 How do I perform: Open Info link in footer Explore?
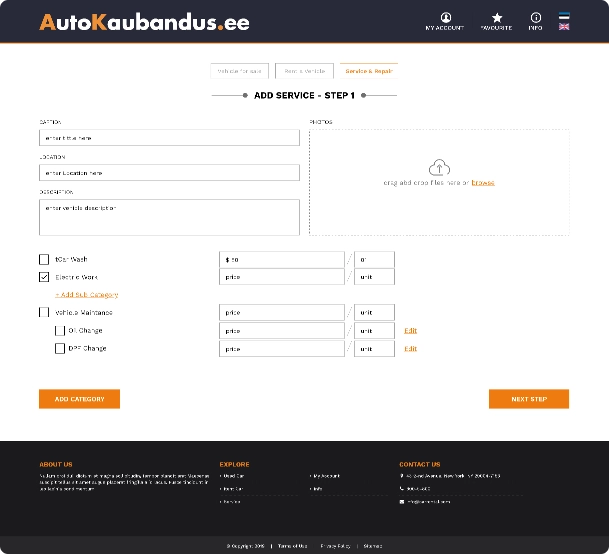[316, 489]
